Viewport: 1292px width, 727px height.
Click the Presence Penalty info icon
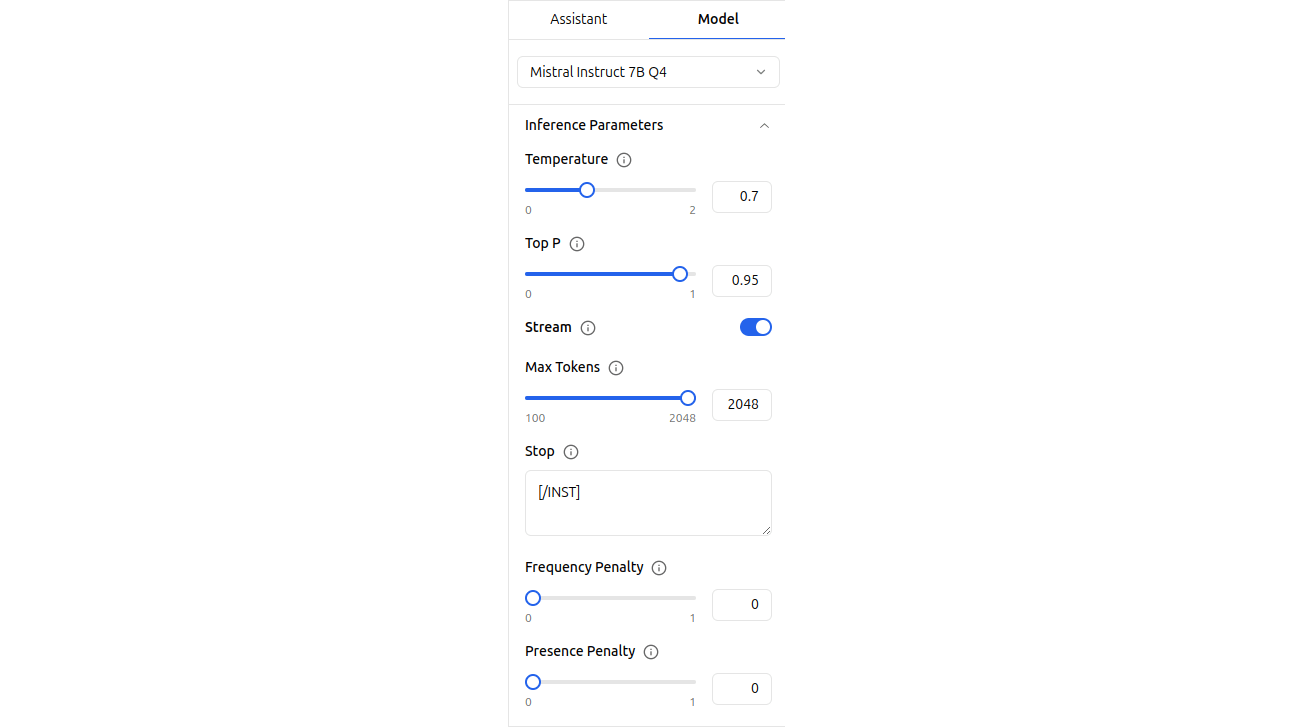(x=651, y=652)
